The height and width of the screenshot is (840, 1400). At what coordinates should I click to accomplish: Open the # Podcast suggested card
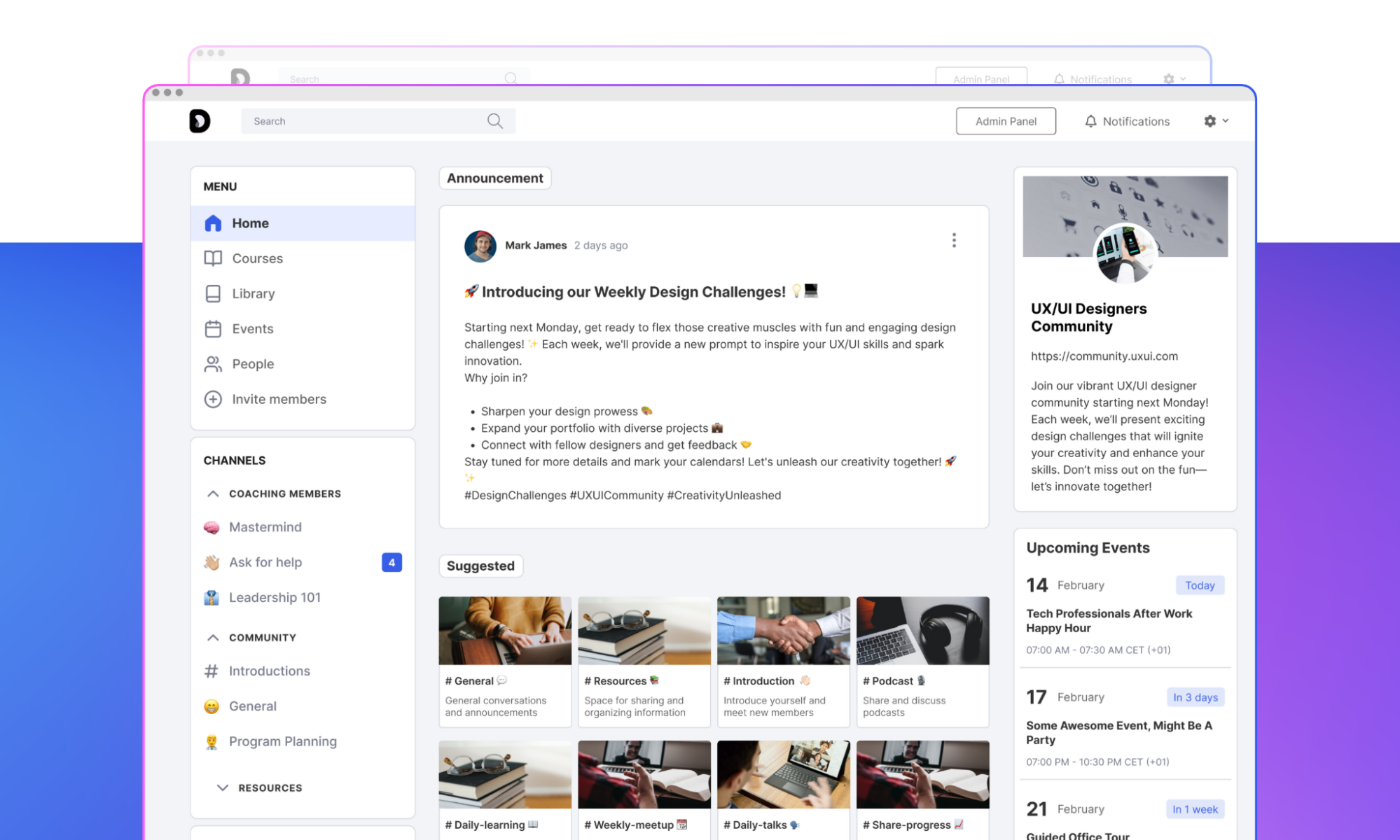pyautogui.click(x=923, y=661)
